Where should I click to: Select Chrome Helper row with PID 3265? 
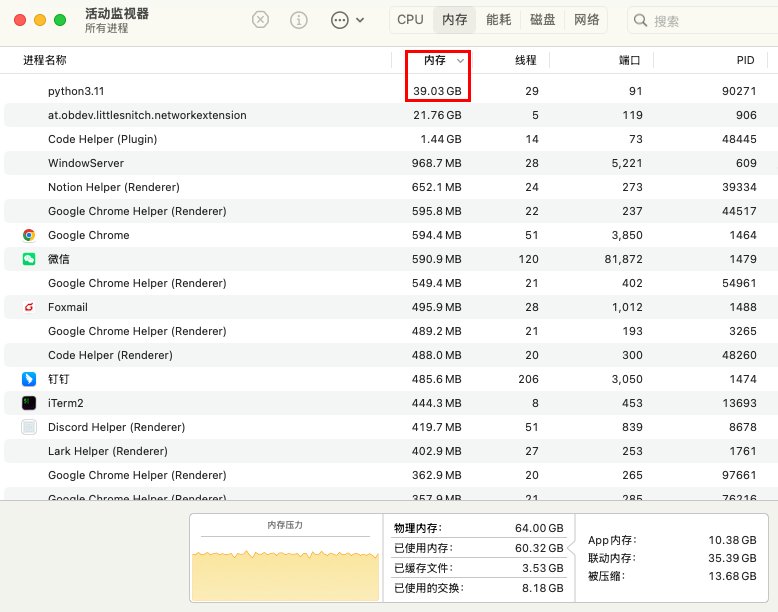click(x=389, y=331)
